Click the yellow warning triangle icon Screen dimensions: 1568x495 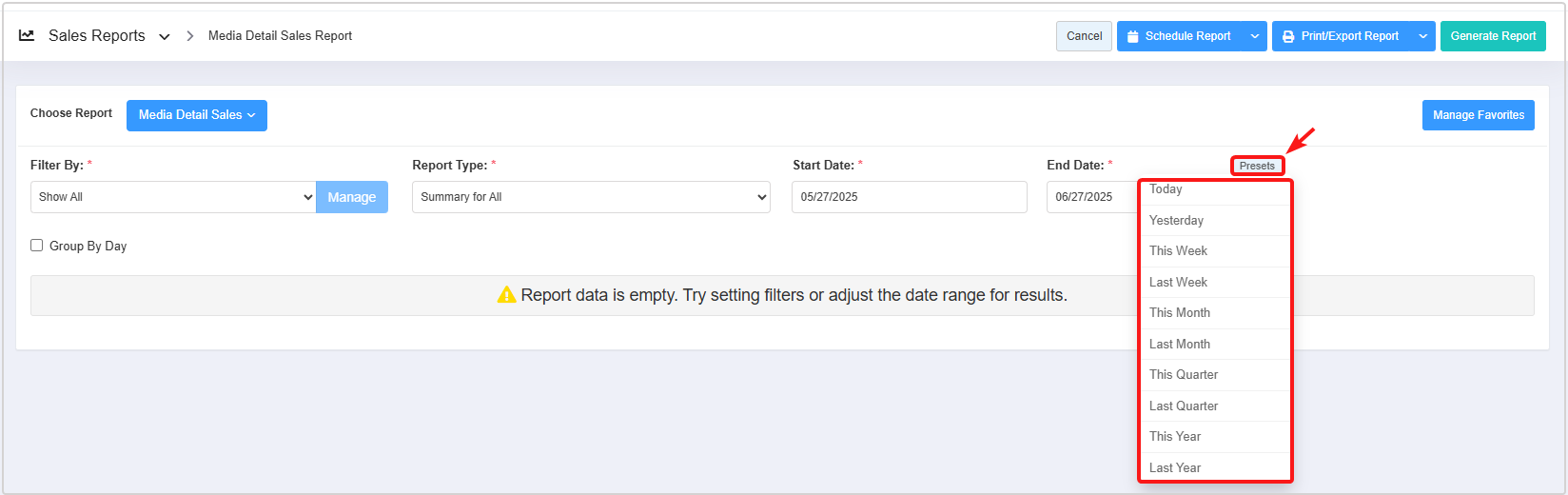[x=506, y=295]
